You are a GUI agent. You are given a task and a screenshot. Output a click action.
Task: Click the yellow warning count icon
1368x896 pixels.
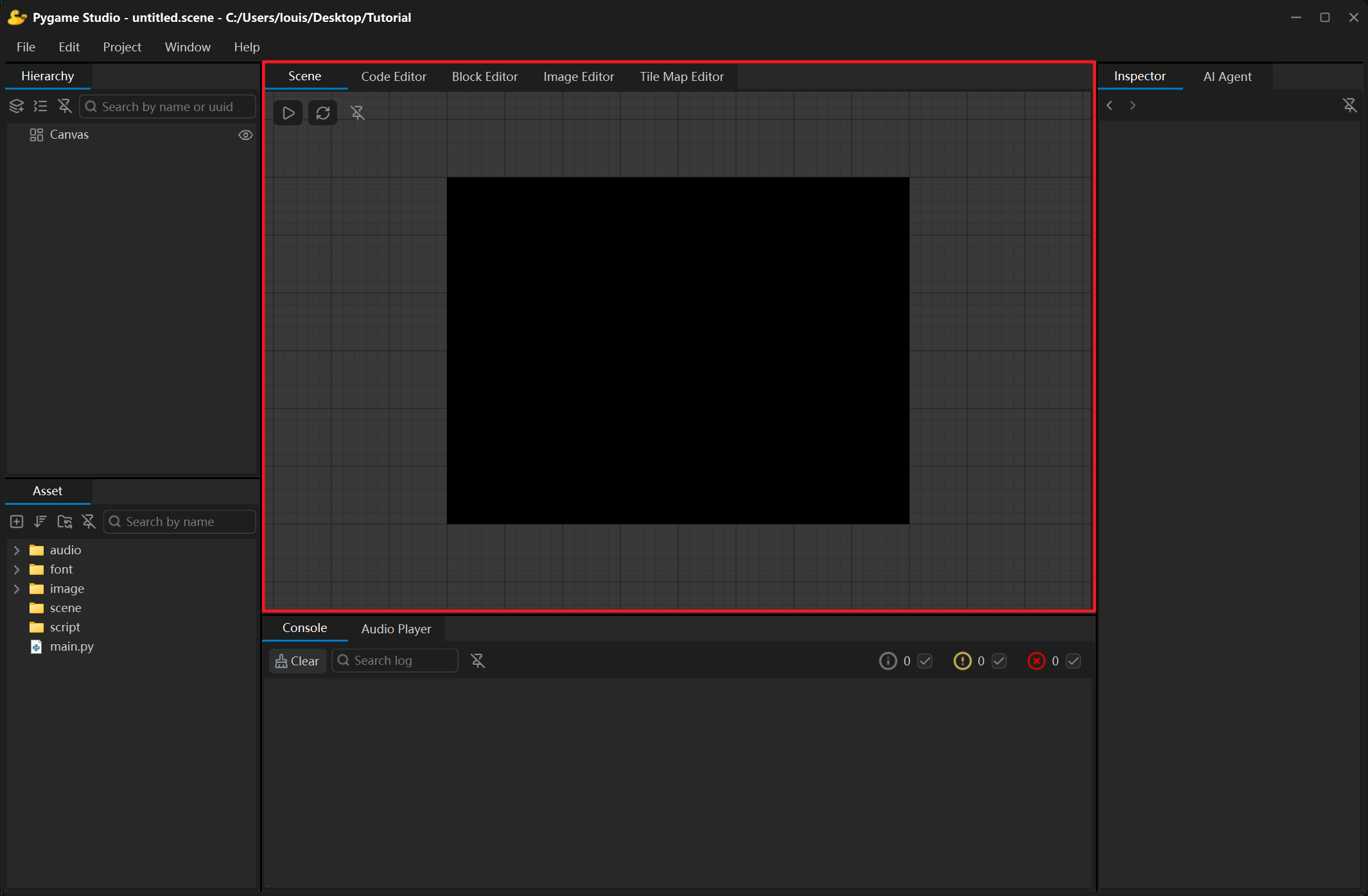(962, 661)
